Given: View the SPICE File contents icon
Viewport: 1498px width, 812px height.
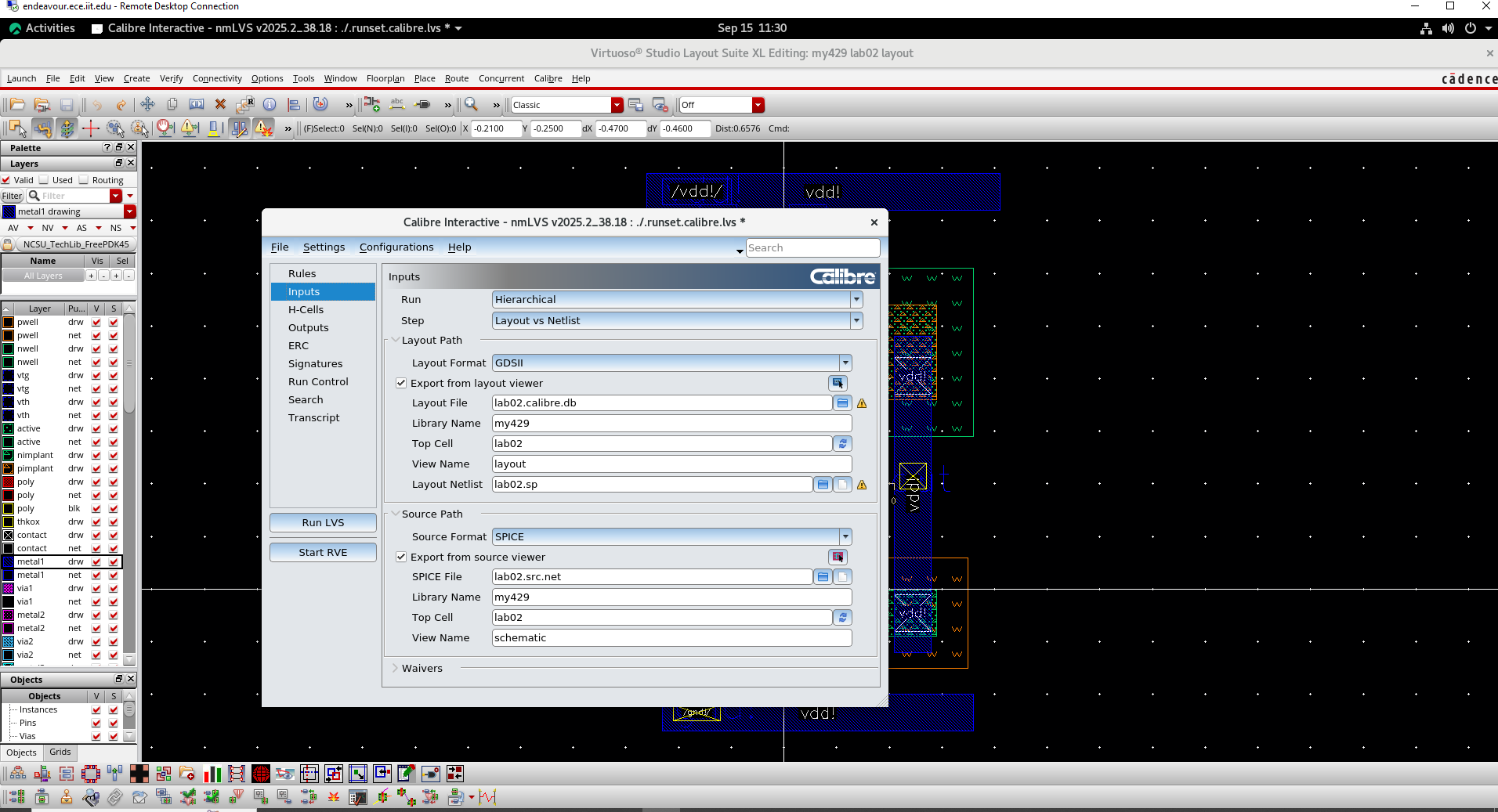Looking at the screenshot, I should coord(842,577).
